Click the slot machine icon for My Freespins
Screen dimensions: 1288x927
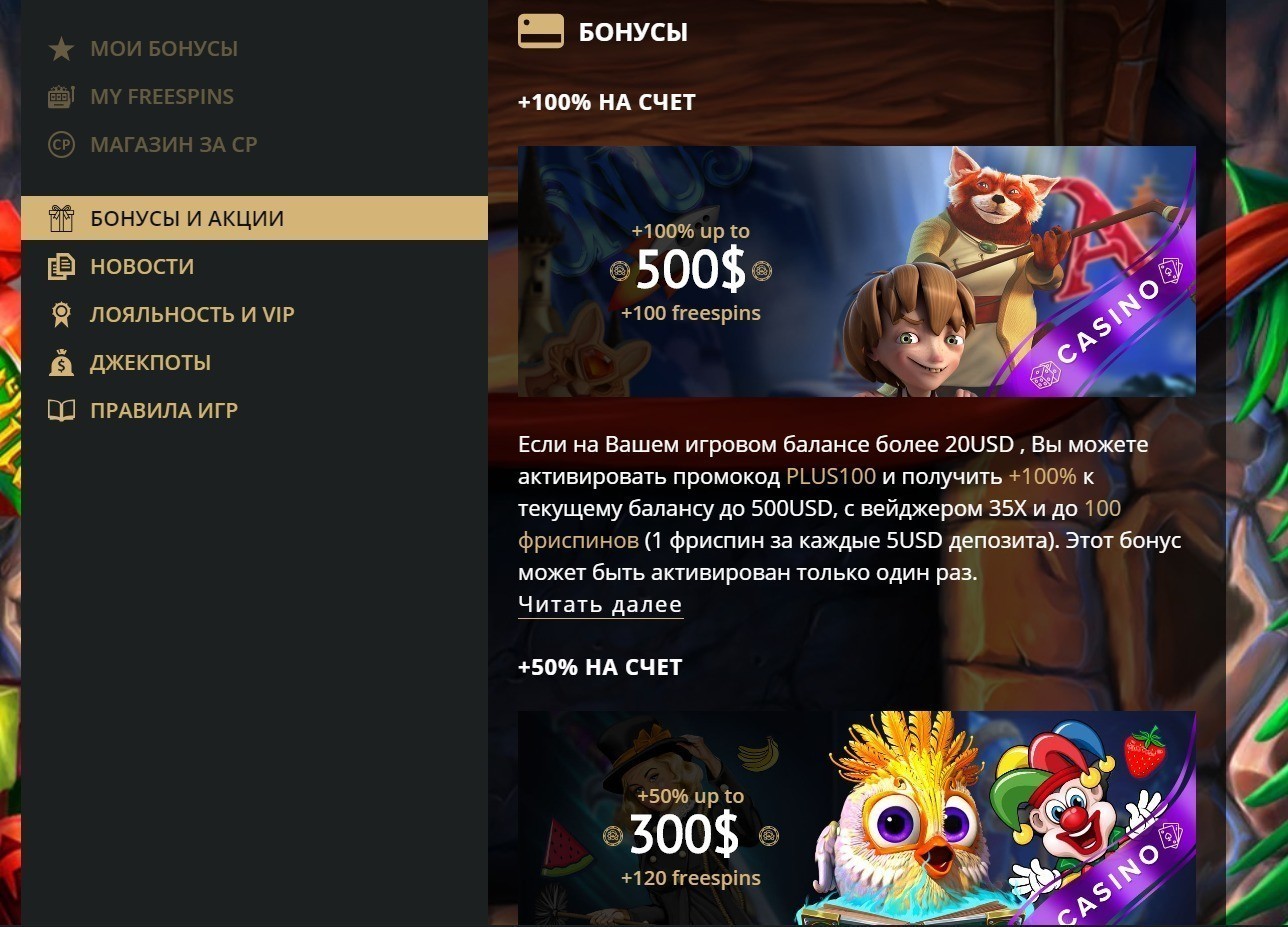[x=61, y=96]
